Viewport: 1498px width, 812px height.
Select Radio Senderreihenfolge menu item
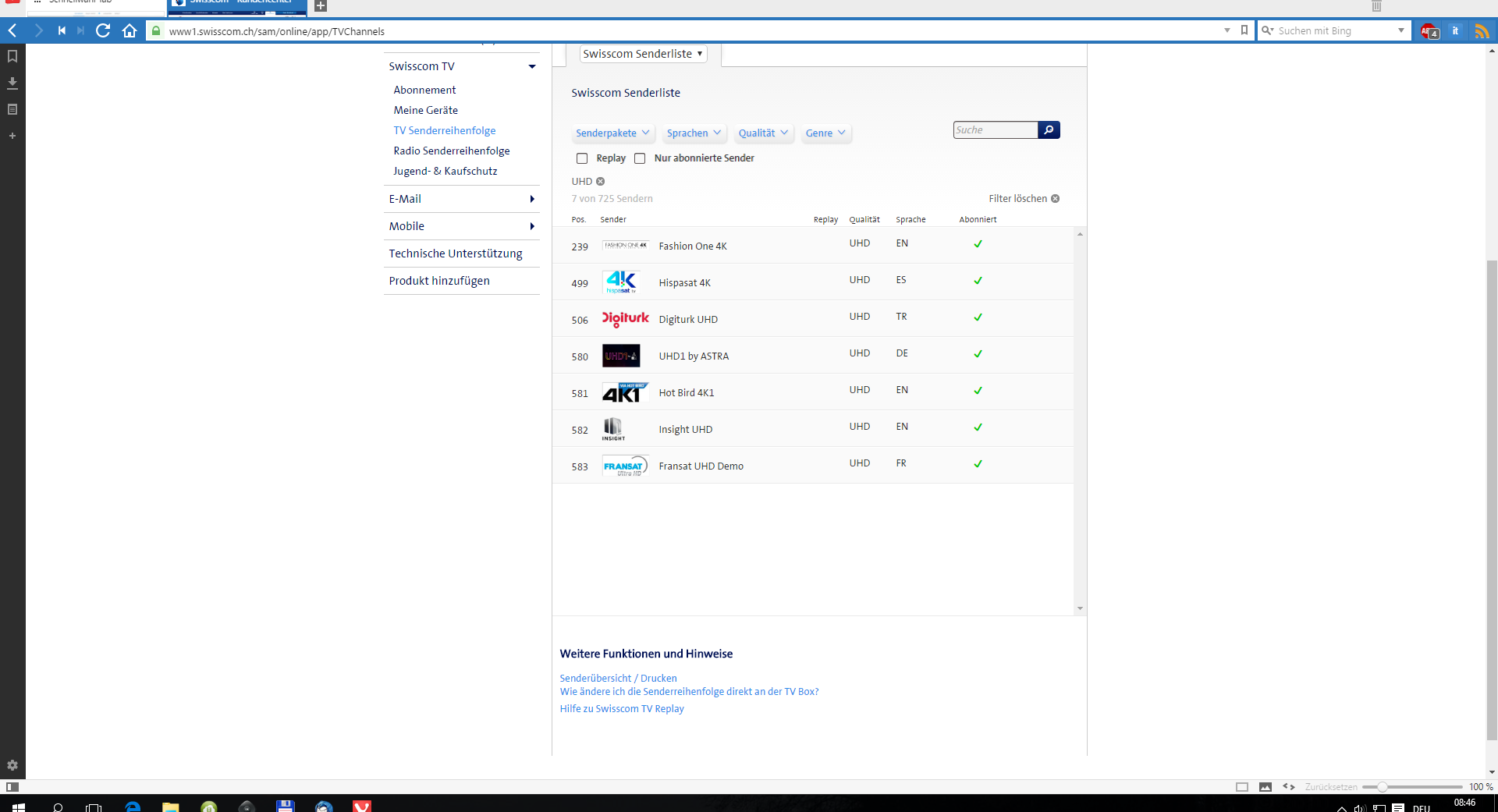tap(452, 151)
